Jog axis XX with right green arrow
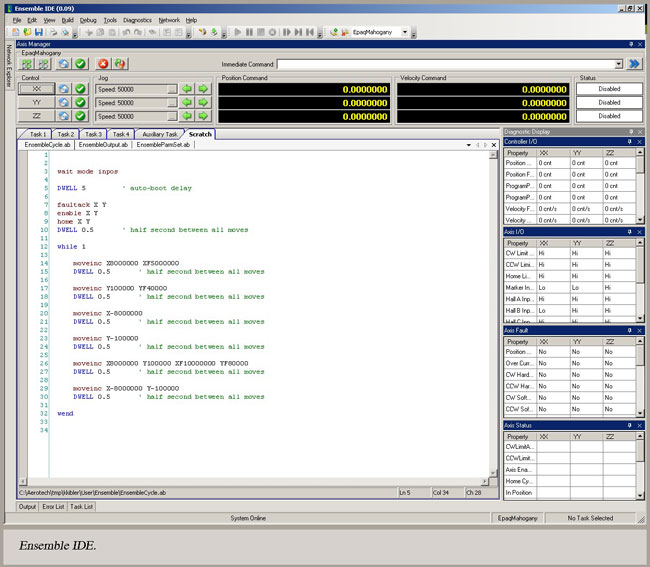The image size is (650, 567). (x=203, y=88)
